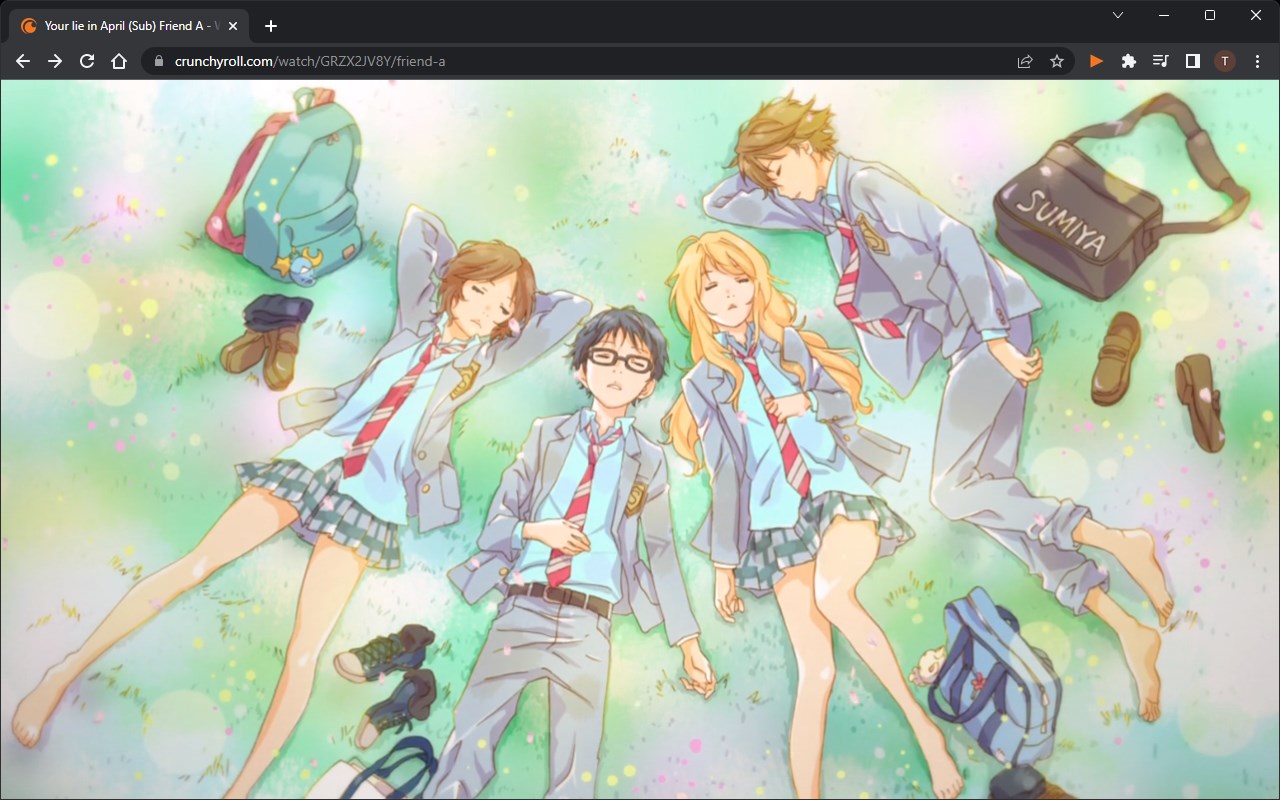Screen dimensions: 1280x800
Task: Close the Your lie in April tab
Action: (x=233, y=26)
